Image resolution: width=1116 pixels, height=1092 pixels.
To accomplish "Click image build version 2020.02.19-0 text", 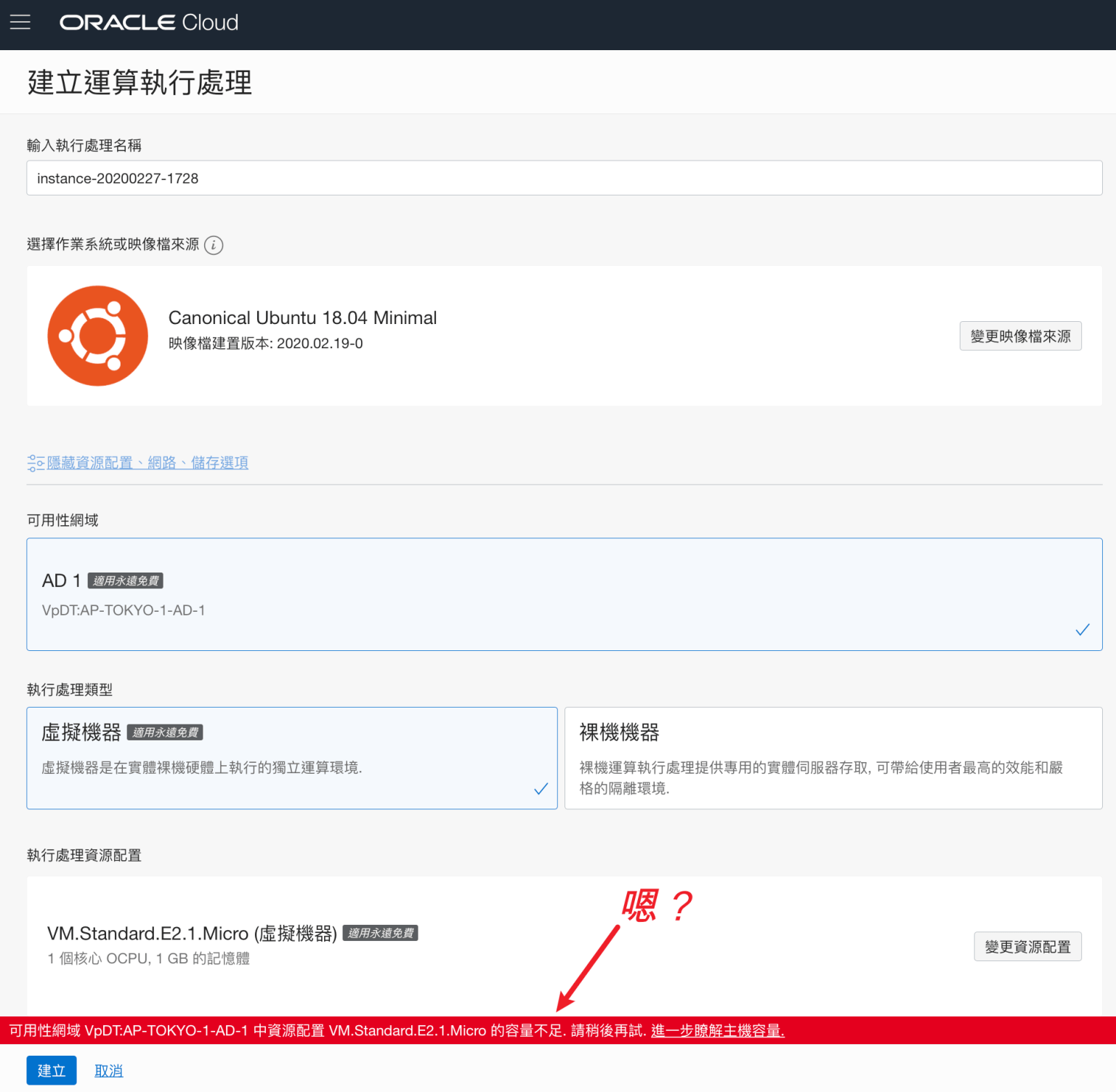I will pos(266,344).
